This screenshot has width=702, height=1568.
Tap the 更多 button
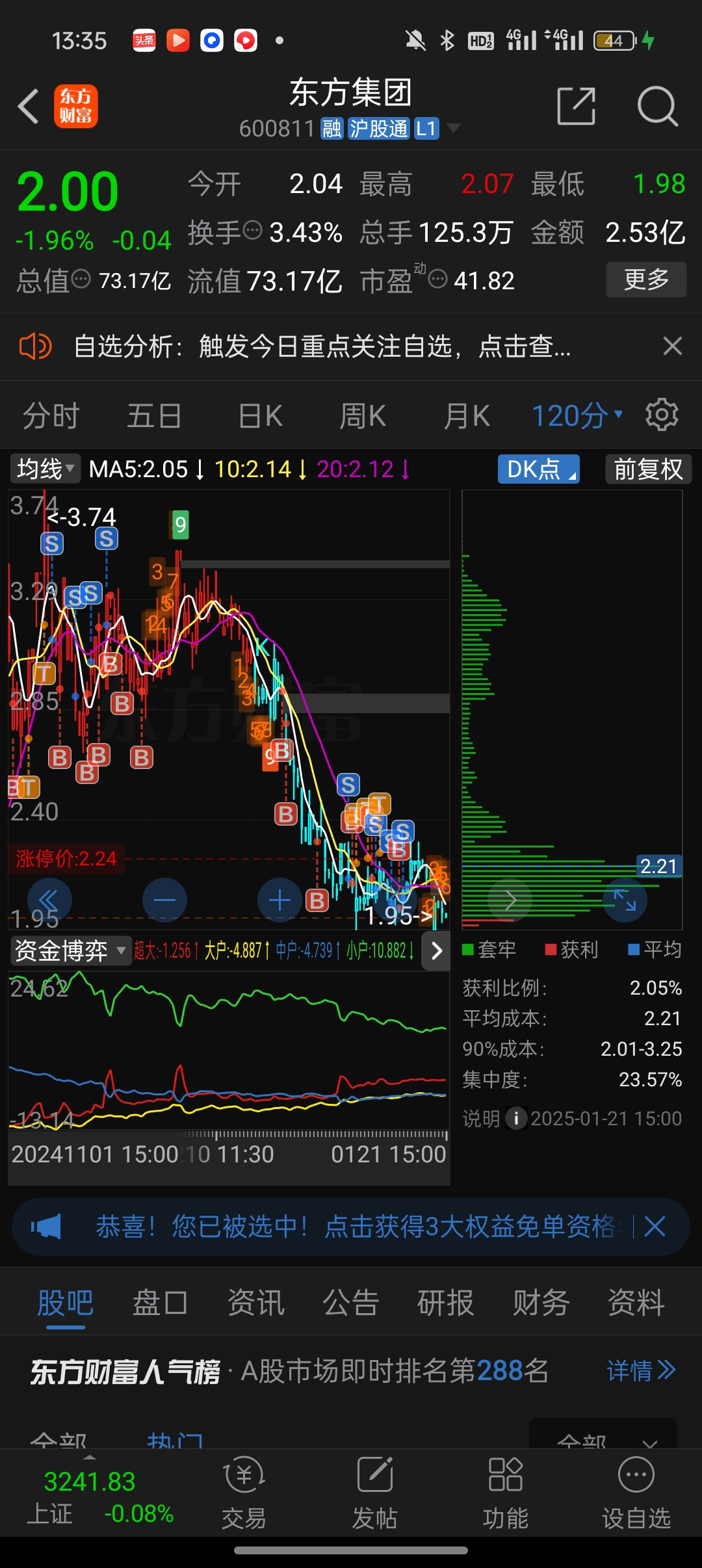tap(646, 280)
